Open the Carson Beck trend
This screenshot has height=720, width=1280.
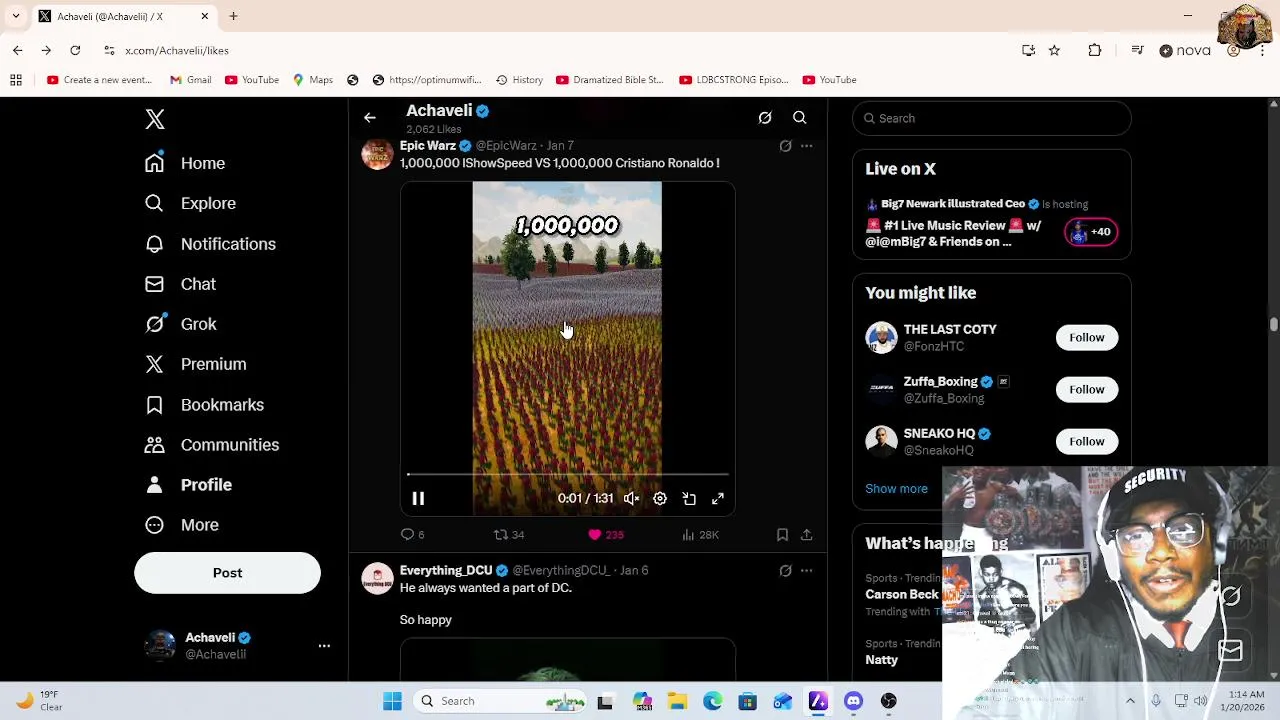click(902, 594)
